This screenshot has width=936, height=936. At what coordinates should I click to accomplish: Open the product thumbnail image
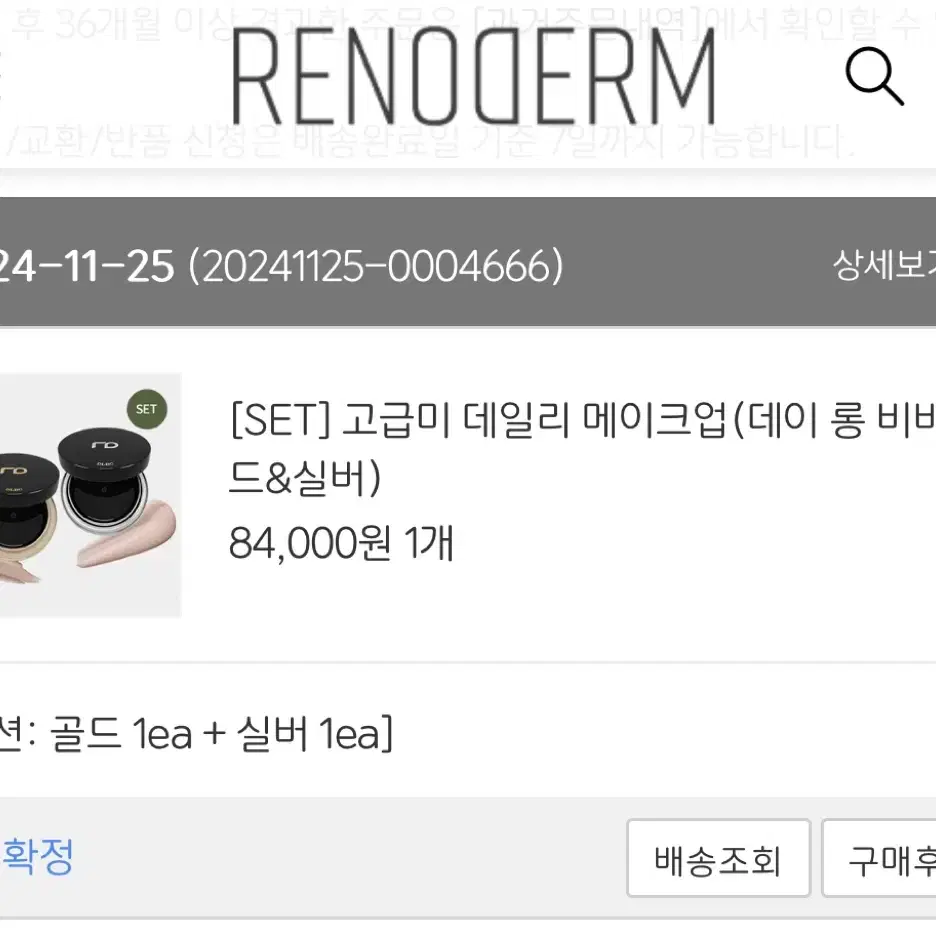[90, 495]
